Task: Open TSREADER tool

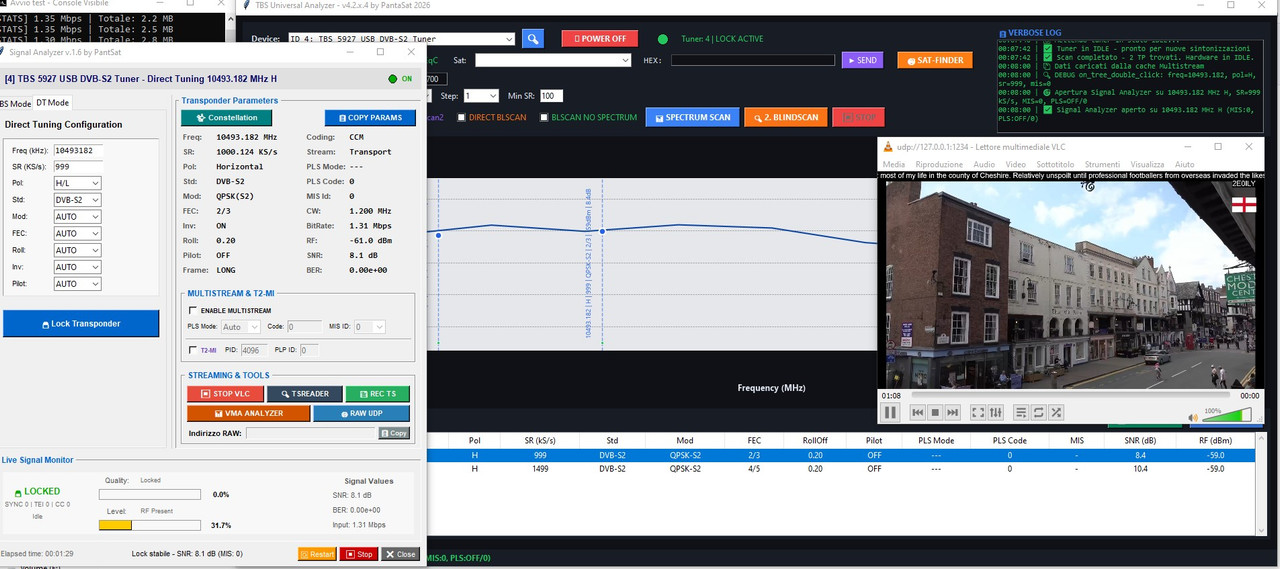Action: click(305, 394)
